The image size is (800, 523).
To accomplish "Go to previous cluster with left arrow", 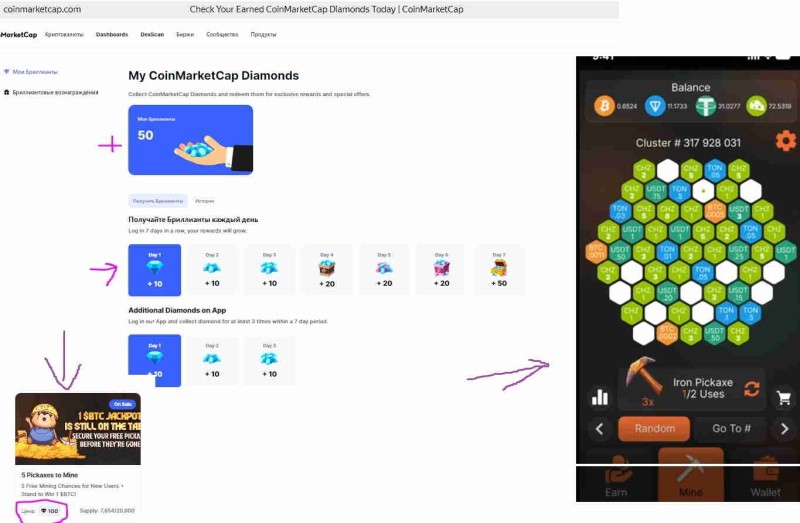I will pyautogui.click(x=599, y=429).
